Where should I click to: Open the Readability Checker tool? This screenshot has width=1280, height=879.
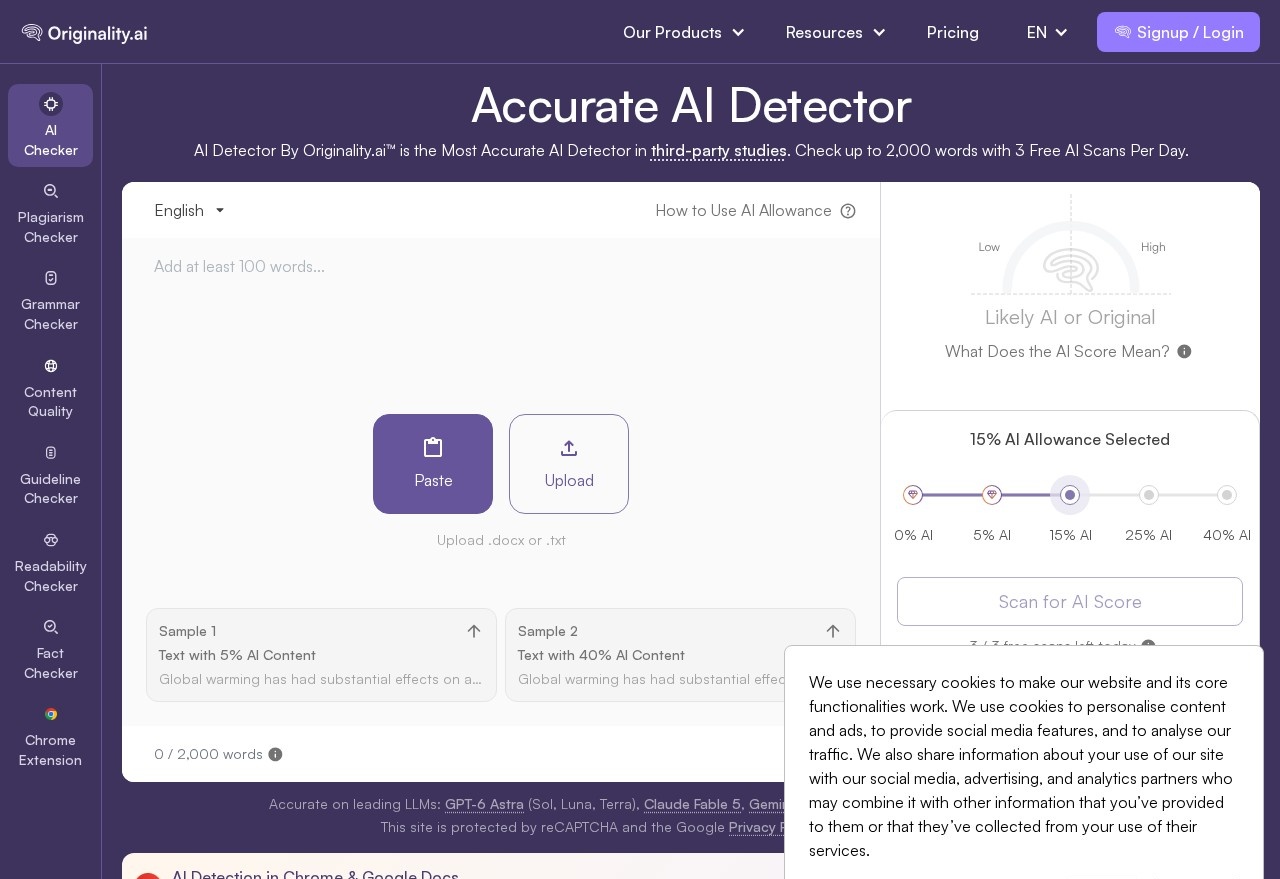pos(50,563)
